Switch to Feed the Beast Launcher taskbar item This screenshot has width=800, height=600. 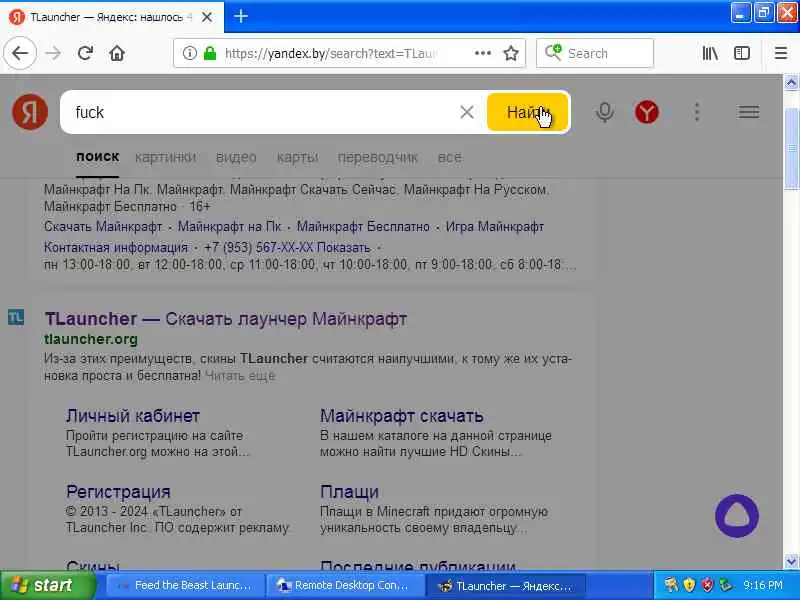click(186, 585)
